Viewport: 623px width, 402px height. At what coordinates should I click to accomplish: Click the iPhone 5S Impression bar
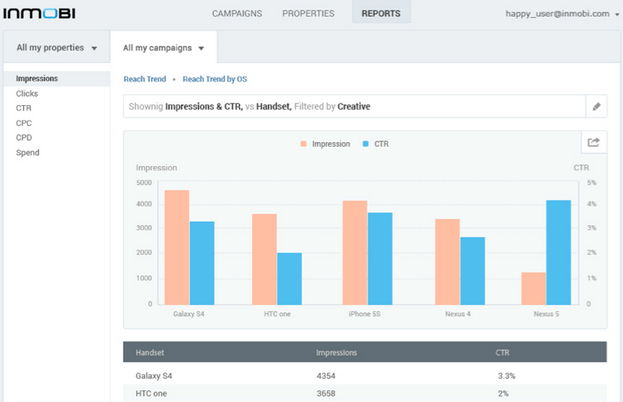pyautogui.click(x=355, y=253)
